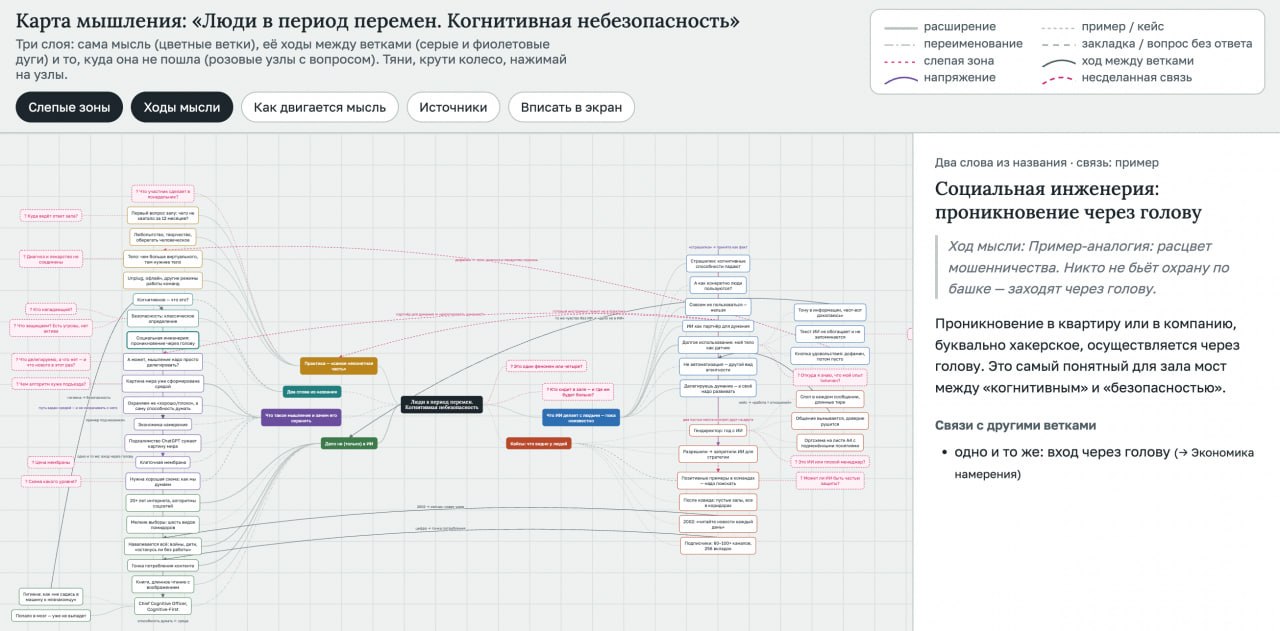Viewport: 1280px width, 631px height.
Task: Select the teal branch «Два слова из названия»
Action: [312, 391]
